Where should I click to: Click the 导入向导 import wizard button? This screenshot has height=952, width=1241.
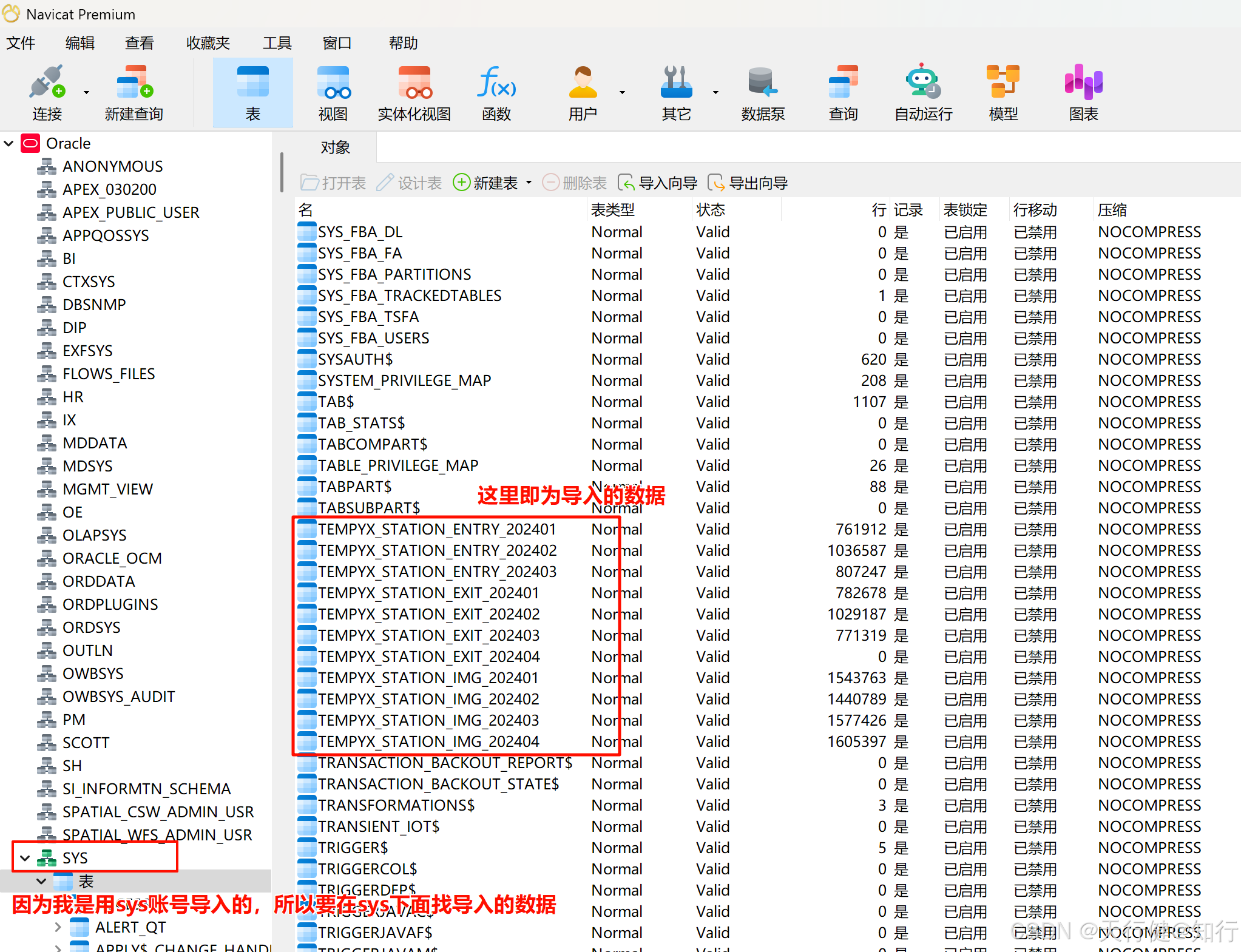tap(657, 183)
